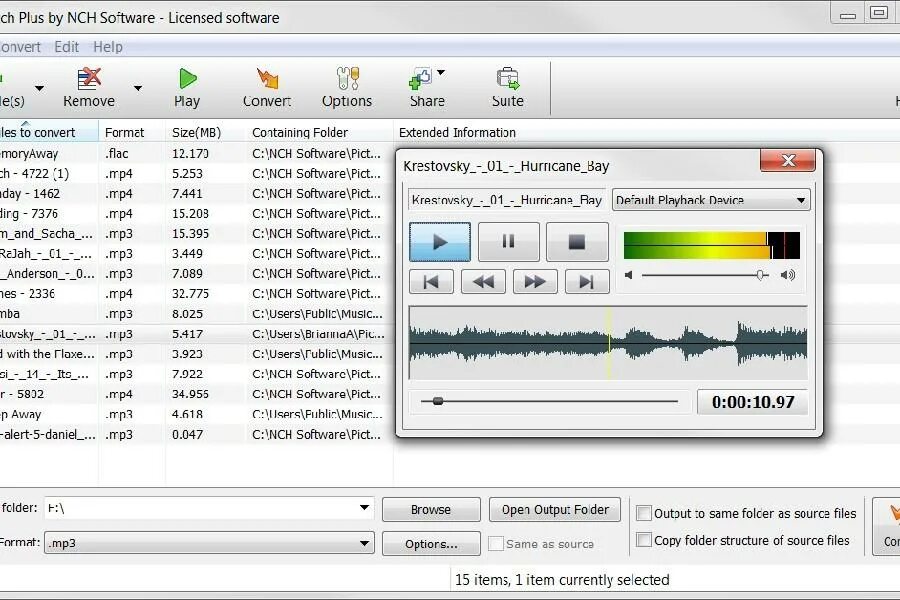The height and width of the screenshot is (600, 900).
Task: Click the yellow waveform position marker
Action: [609, 343]
